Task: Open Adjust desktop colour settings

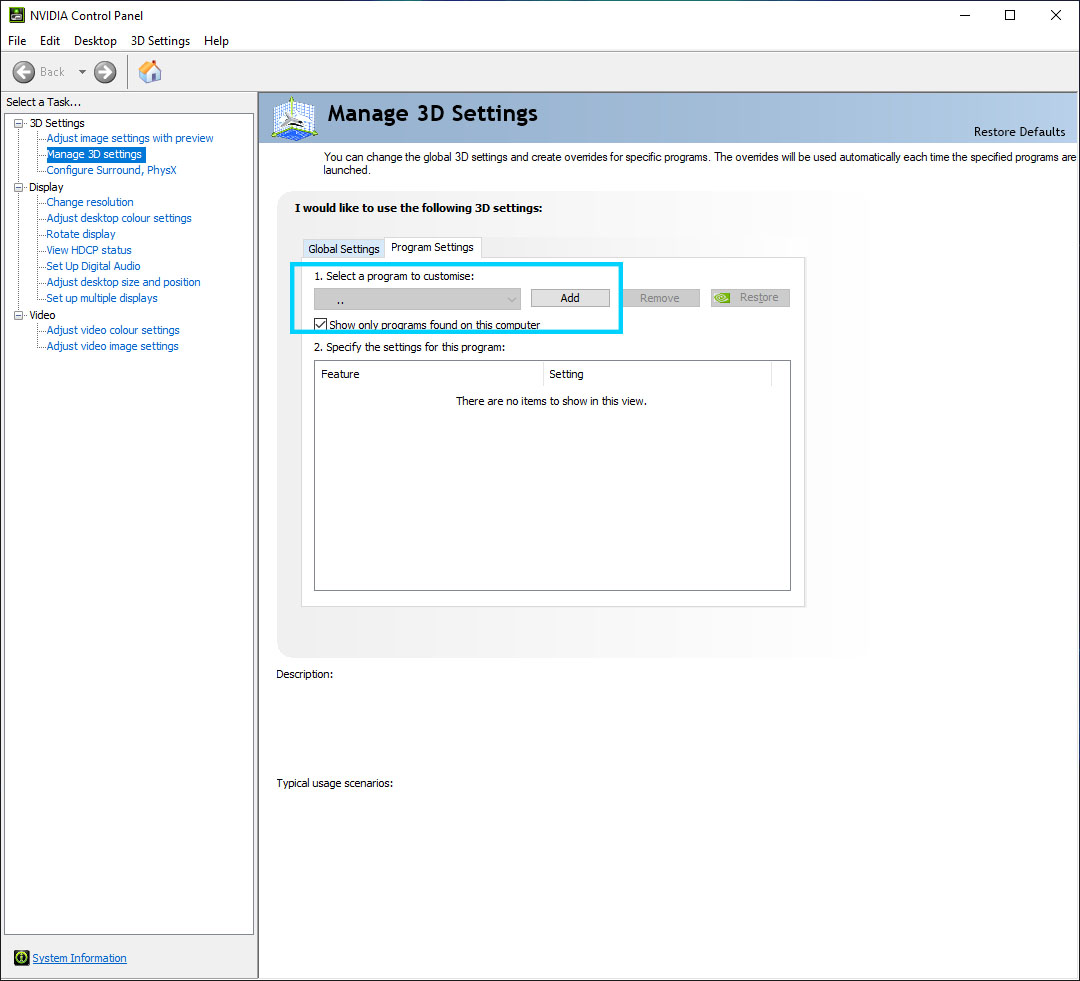Action: 119,218
